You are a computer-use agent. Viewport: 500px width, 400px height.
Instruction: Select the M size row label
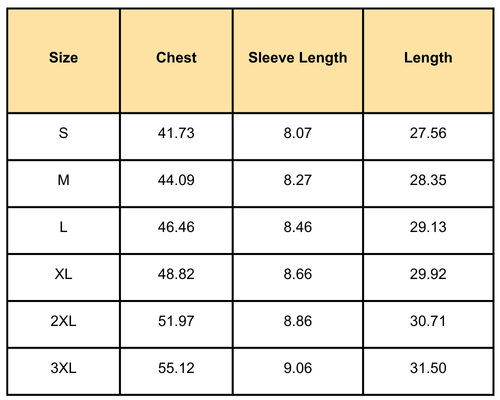63,184
